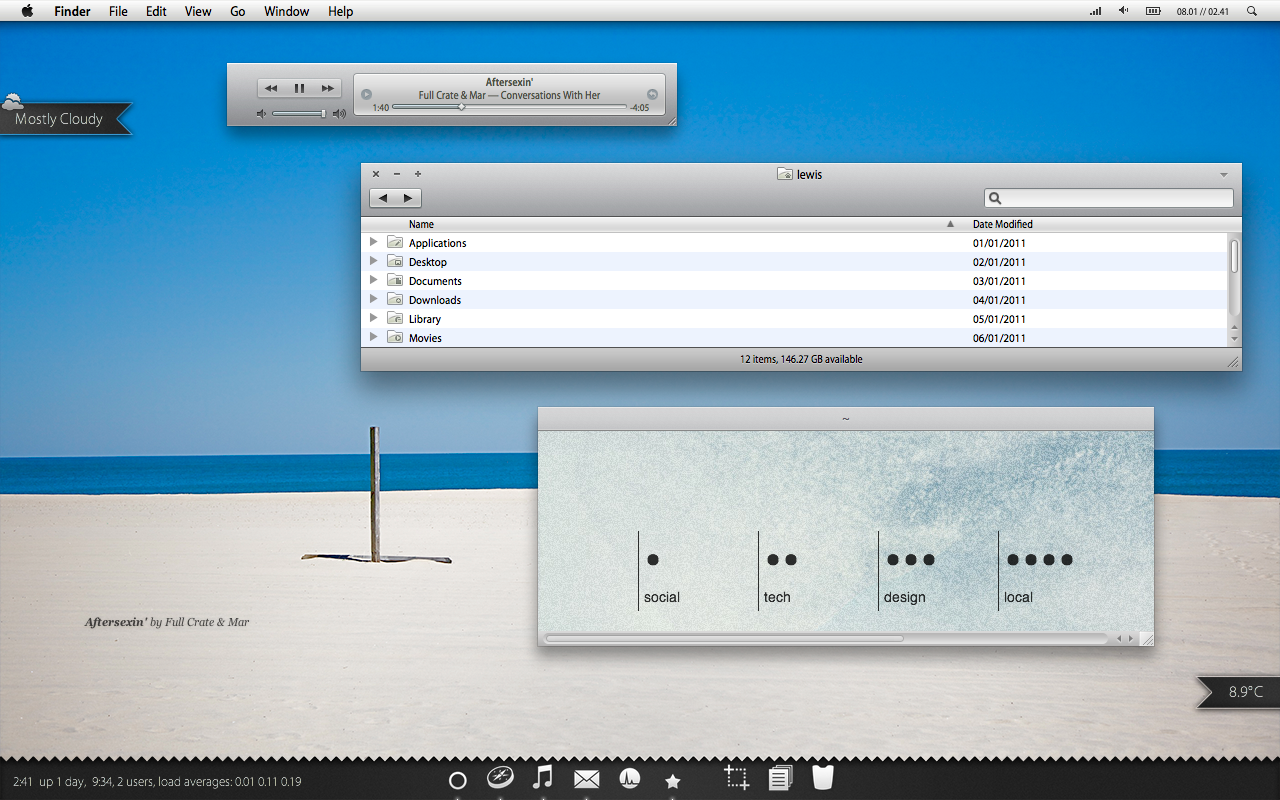Click the volume slider in player
This screenshot has height=800, width=1280.
(x=300, y=114)
